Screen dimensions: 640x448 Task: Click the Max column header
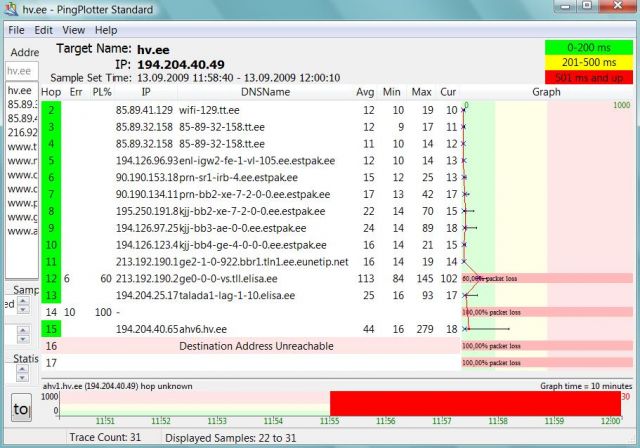point(421,92)
